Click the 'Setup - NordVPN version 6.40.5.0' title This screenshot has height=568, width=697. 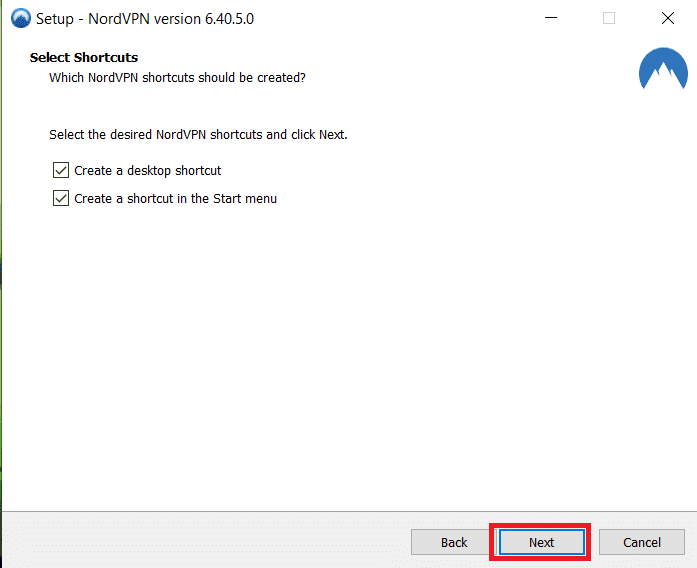(145, 19)
